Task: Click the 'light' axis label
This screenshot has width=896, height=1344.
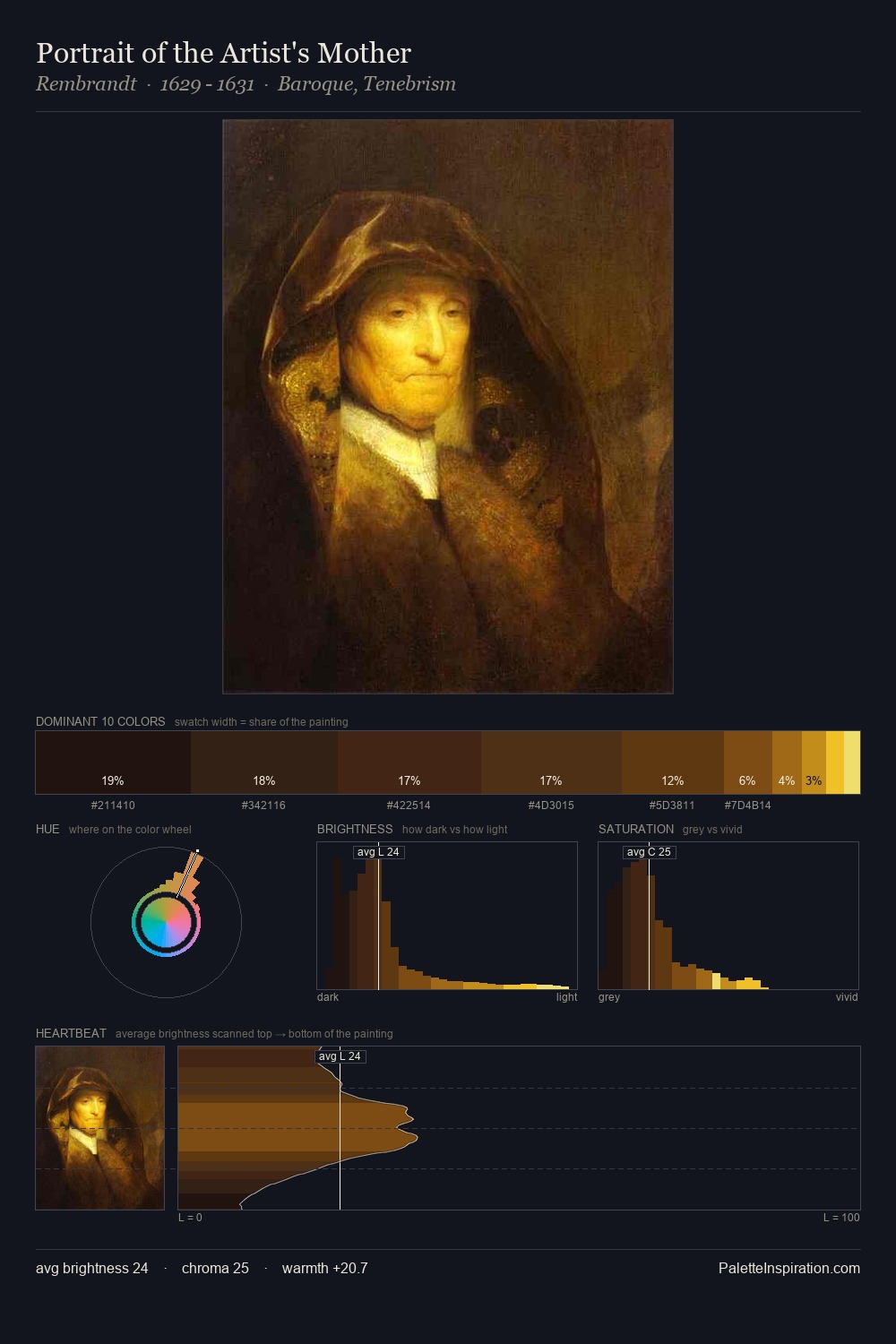Action: tap(566, 997)
